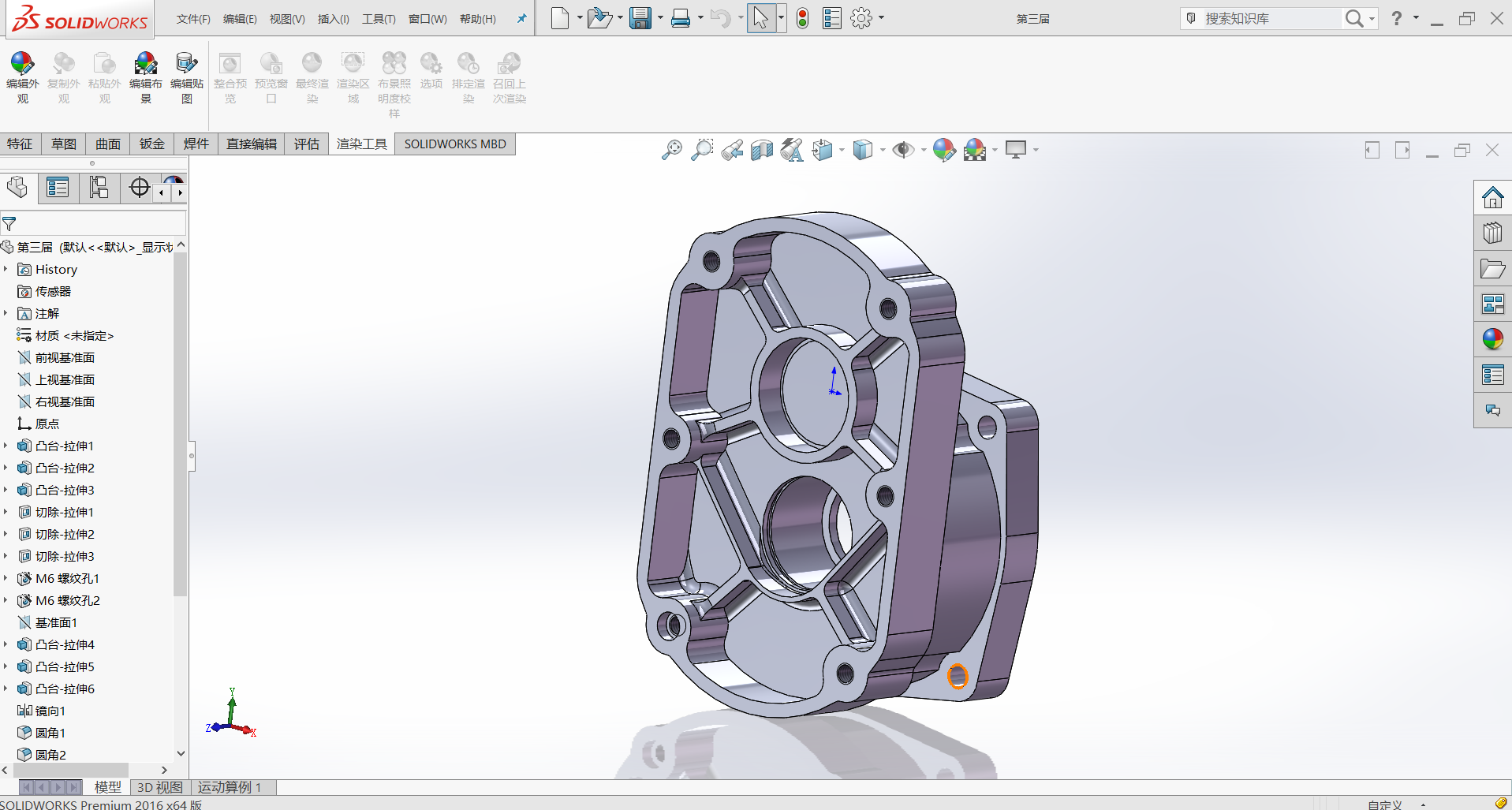This screenshot has height=810, width=1512.
Task: Switch to the SOLIDWORKS MBD tab
Action: pyautogui.click(x=455, y=144)
